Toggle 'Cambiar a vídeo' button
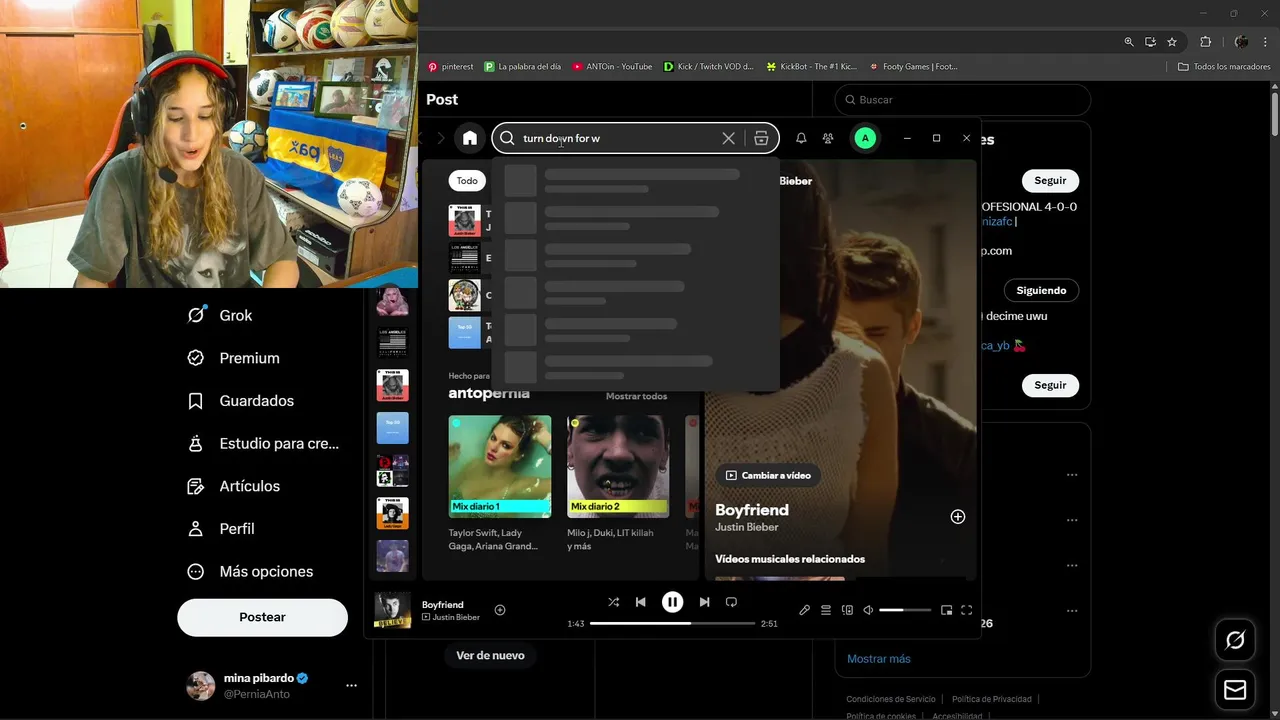The width and height of the screenshot is (1280, 720). (x=768, y=475)
